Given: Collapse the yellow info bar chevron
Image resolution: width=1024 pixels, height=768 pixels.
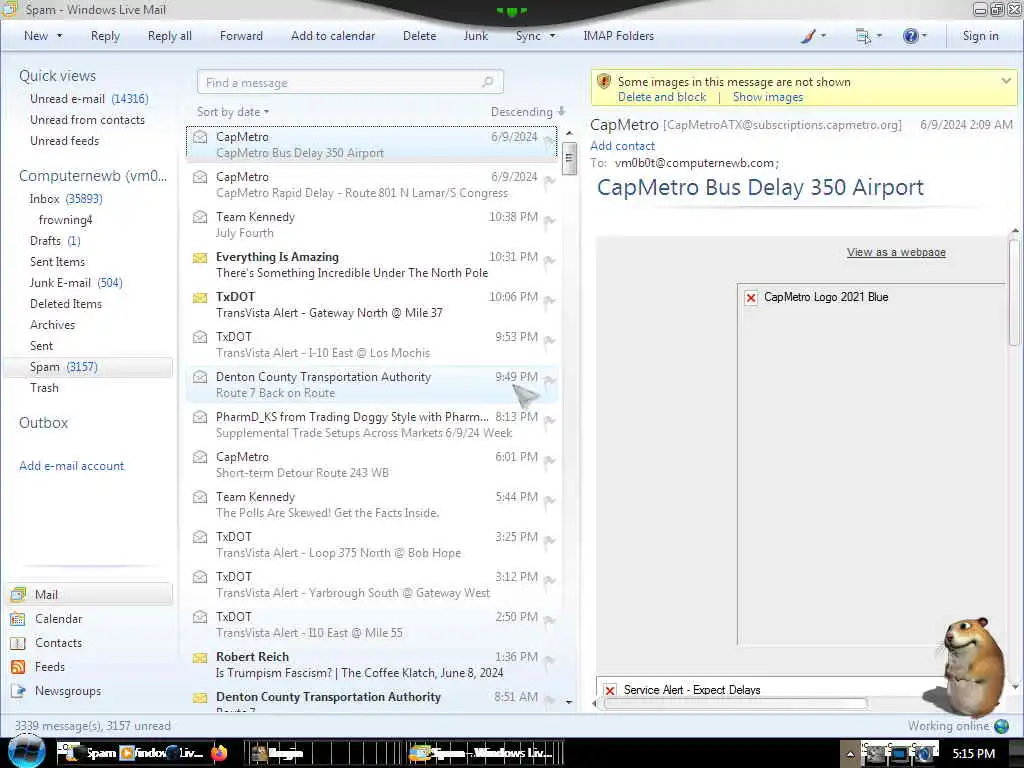Looking at the screenshot, I should 1006,81.
